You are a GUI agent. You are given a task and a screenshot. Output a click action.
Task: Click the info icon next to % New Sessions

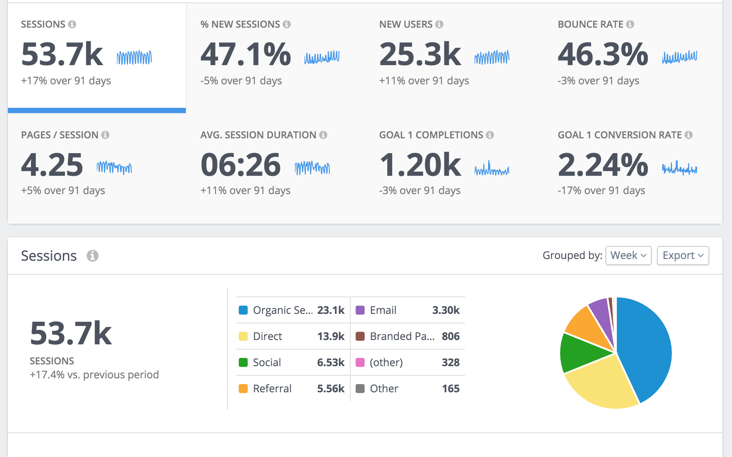(287, 24)
